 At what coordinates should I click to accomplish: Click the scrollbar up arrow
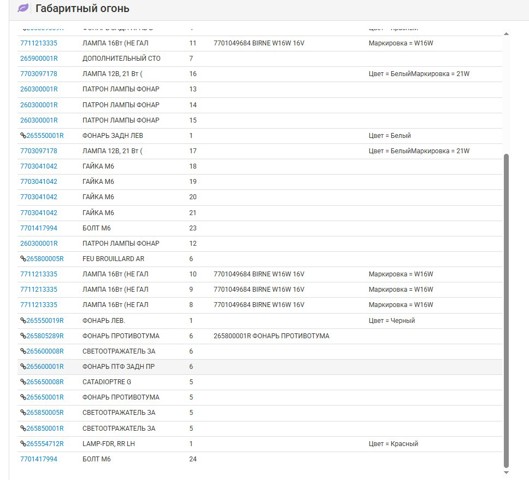(506, 34)
